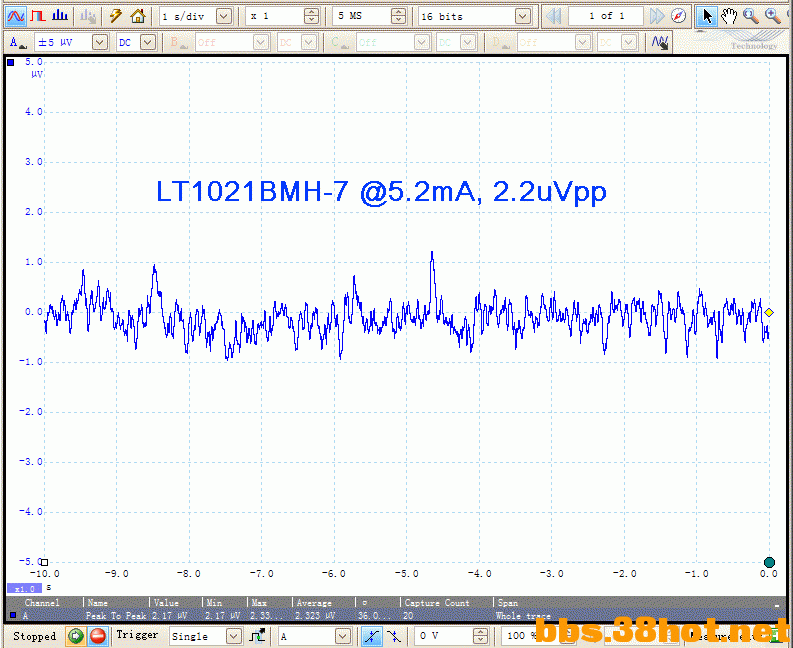The width and height of the screenshot is (793, 648).
Task: Select rising edge trigger toggle
Action: (x=372, y=636)
